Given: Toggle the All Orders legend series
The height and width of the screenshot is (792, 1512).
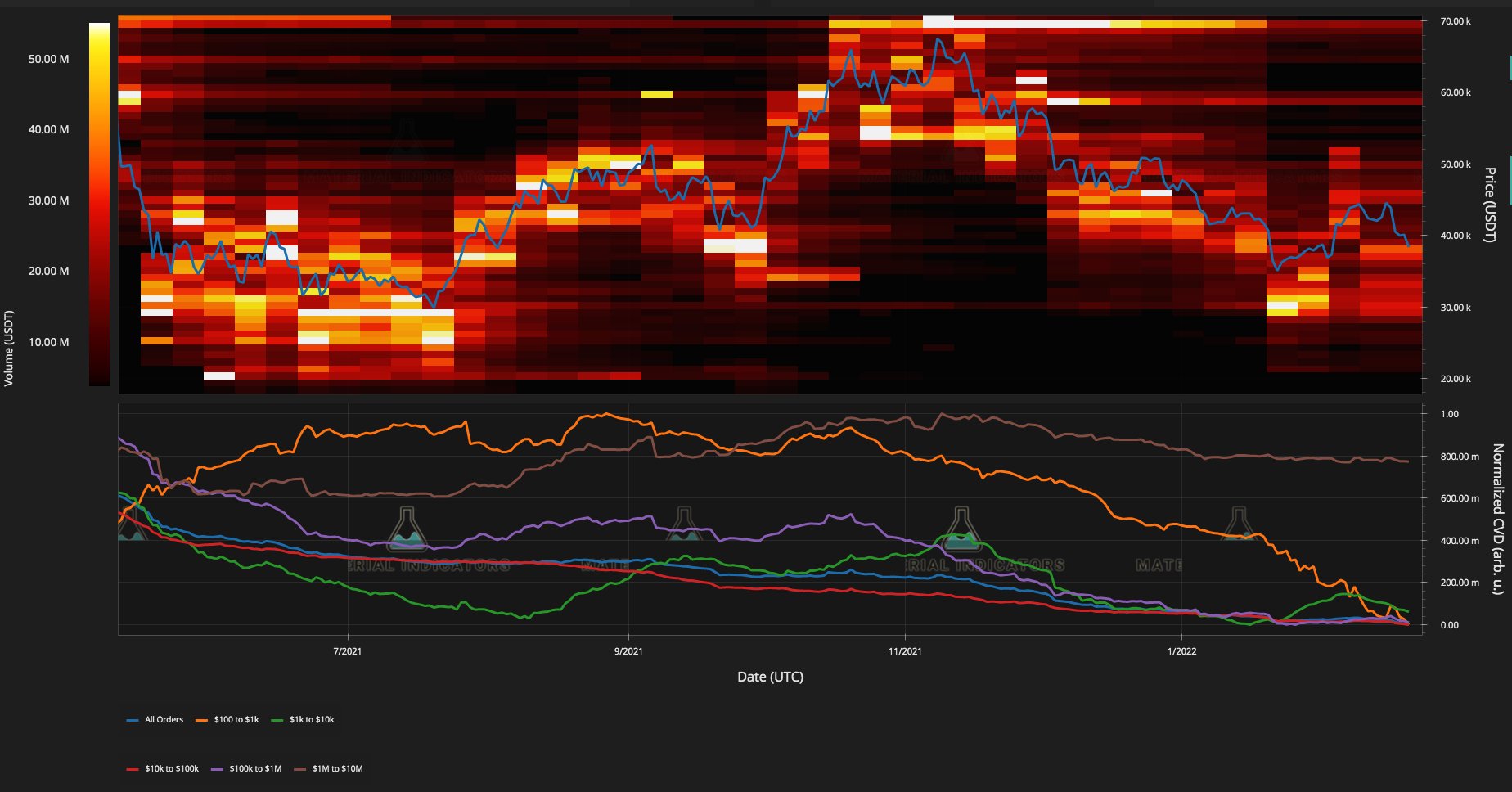Looking at the screenshot, I should coord(155,720).
